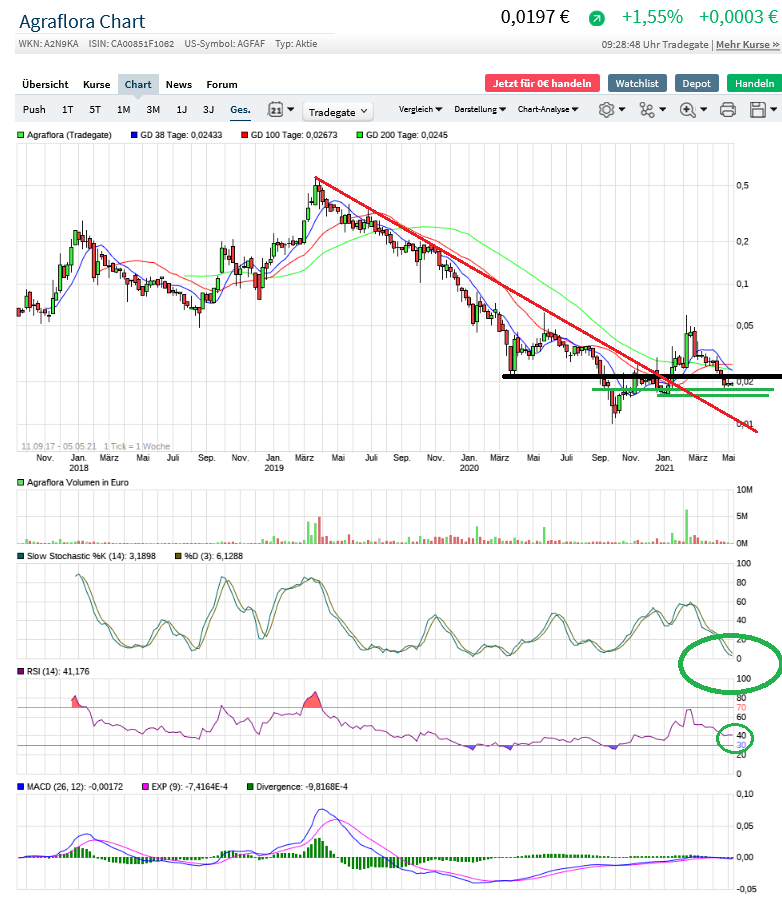
Task: Click the green price trend arrow icon
Action: pos(597,18)
